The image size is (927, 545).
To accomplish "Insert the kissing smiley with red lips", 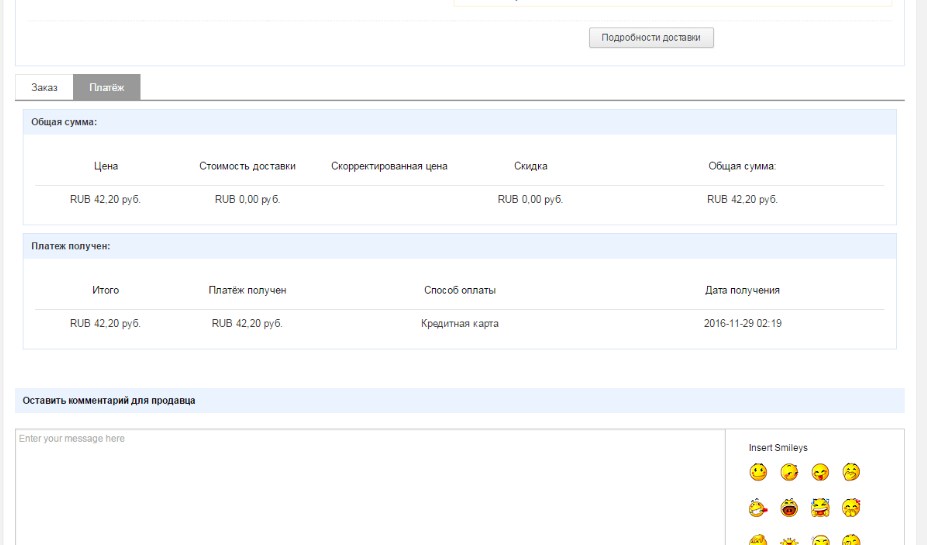I will (x=759, y=508).
